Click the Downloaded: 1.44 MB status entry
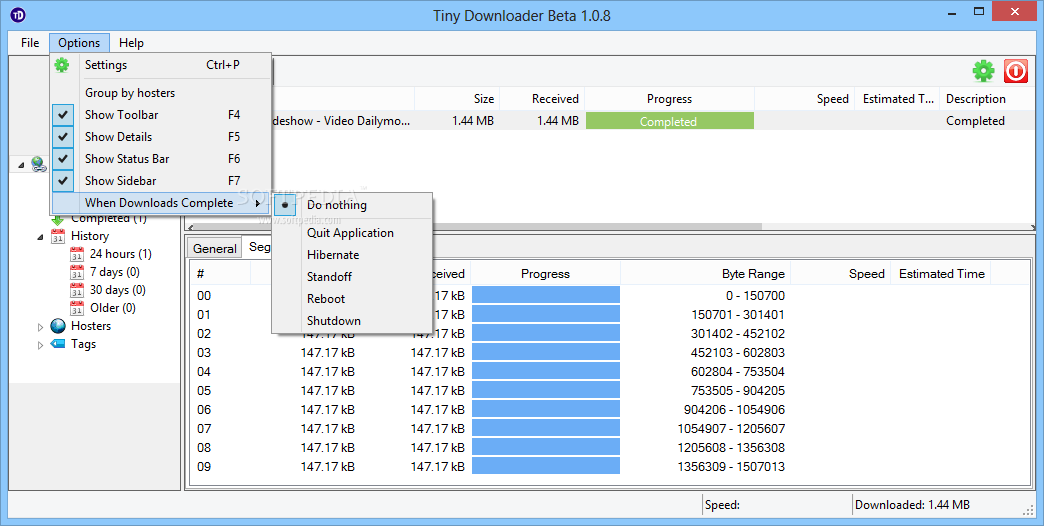 point(912,505)
